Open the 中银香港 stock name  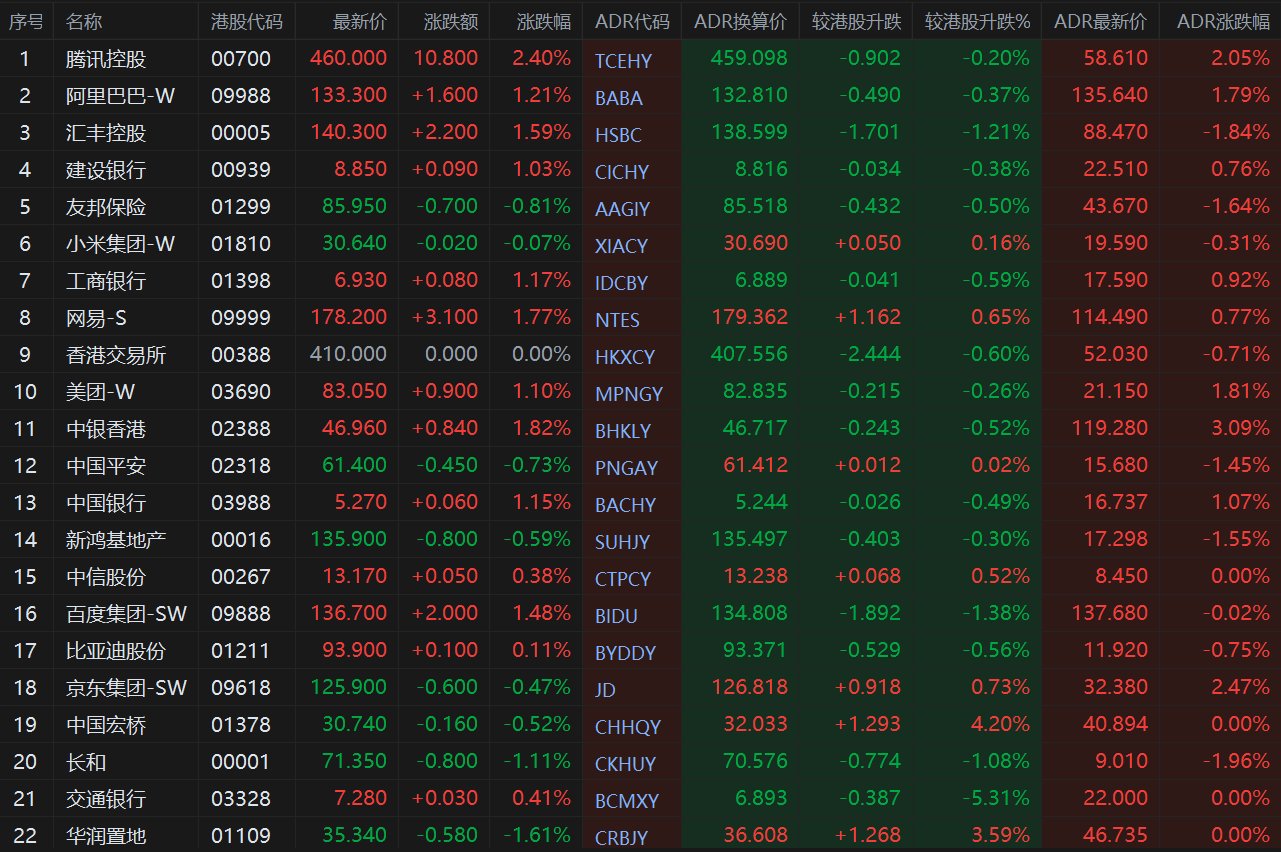click(106, 429)
